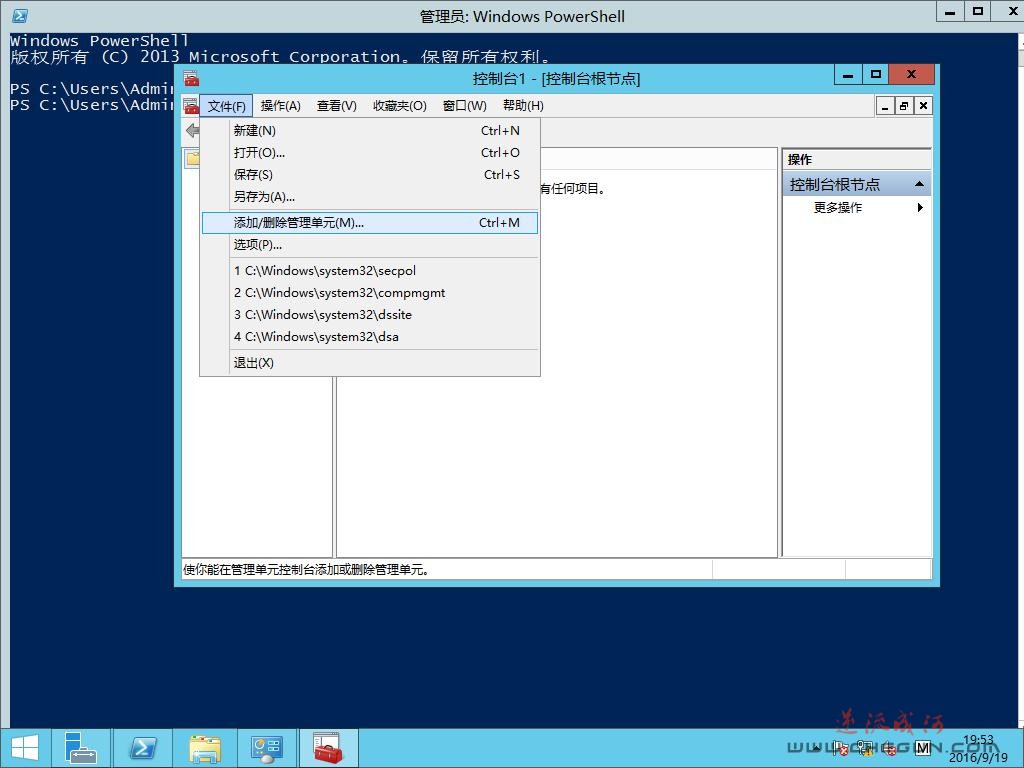Click the 新建(N) menu entry

tap(370, 131)
